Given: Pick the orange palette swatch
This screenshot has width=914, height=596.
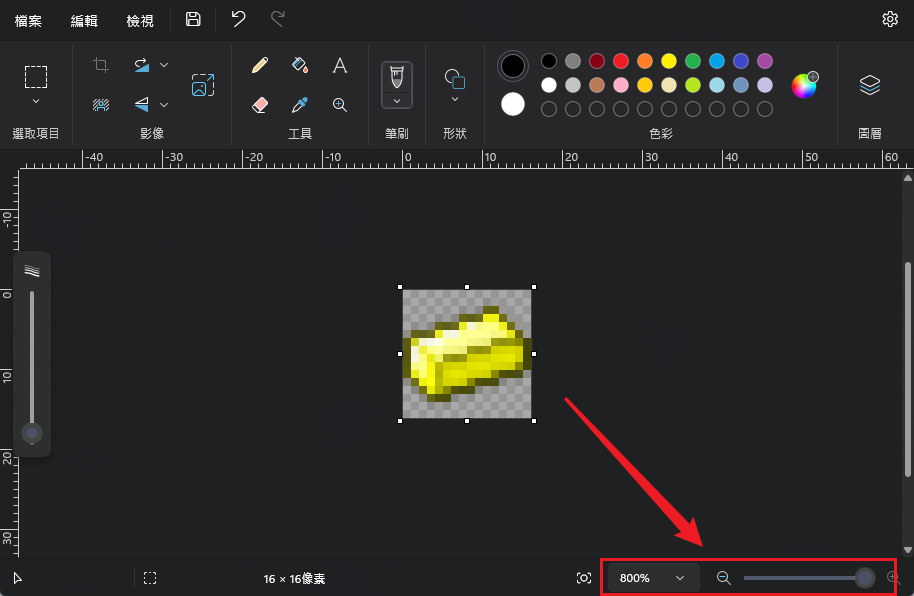Looking at the screenshot, I should click(645, 61).
